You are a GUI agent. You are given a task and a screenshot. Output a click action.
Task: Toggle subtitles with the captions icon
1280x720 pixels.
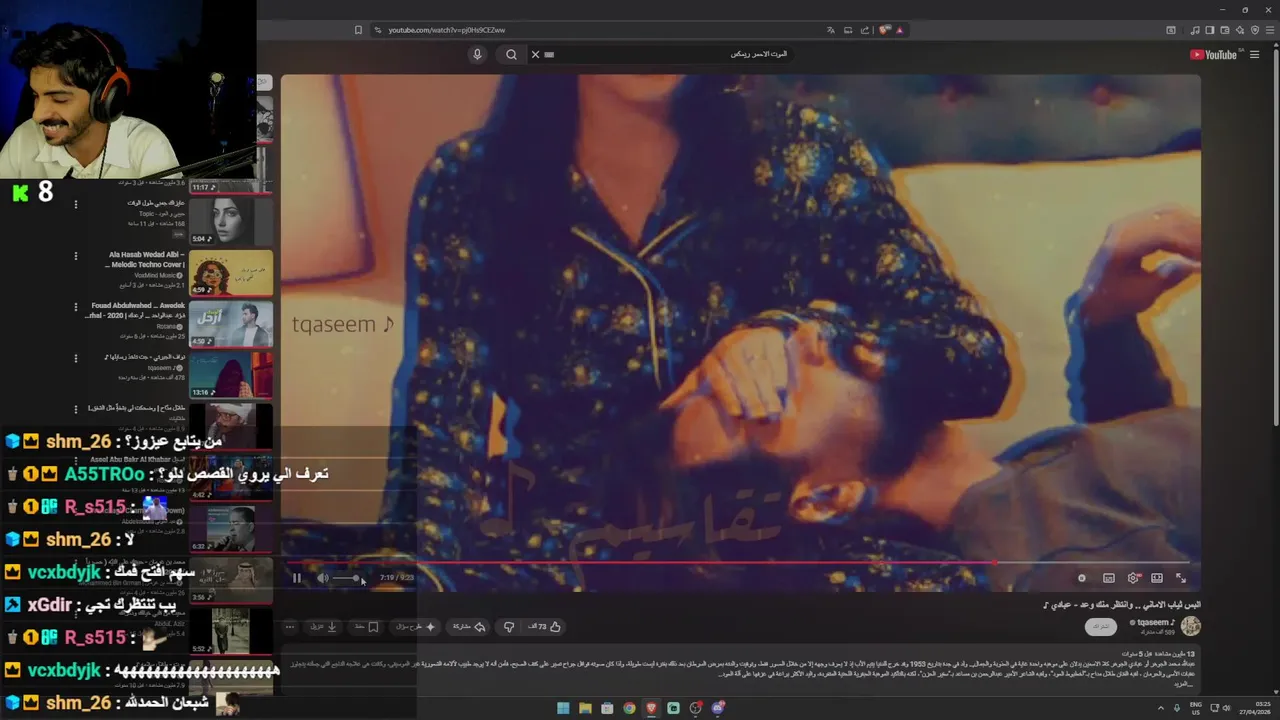[1109, 578]
